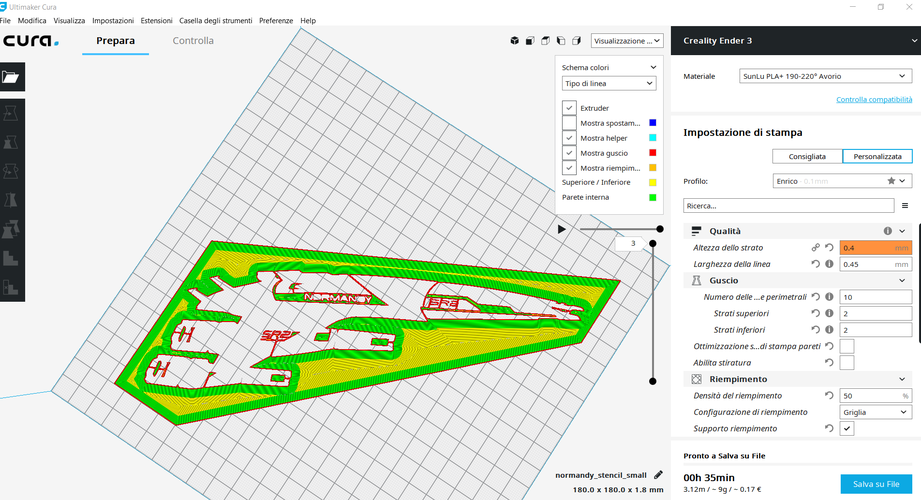Show info for Larghezza della linea

click(x=829, y=264)
